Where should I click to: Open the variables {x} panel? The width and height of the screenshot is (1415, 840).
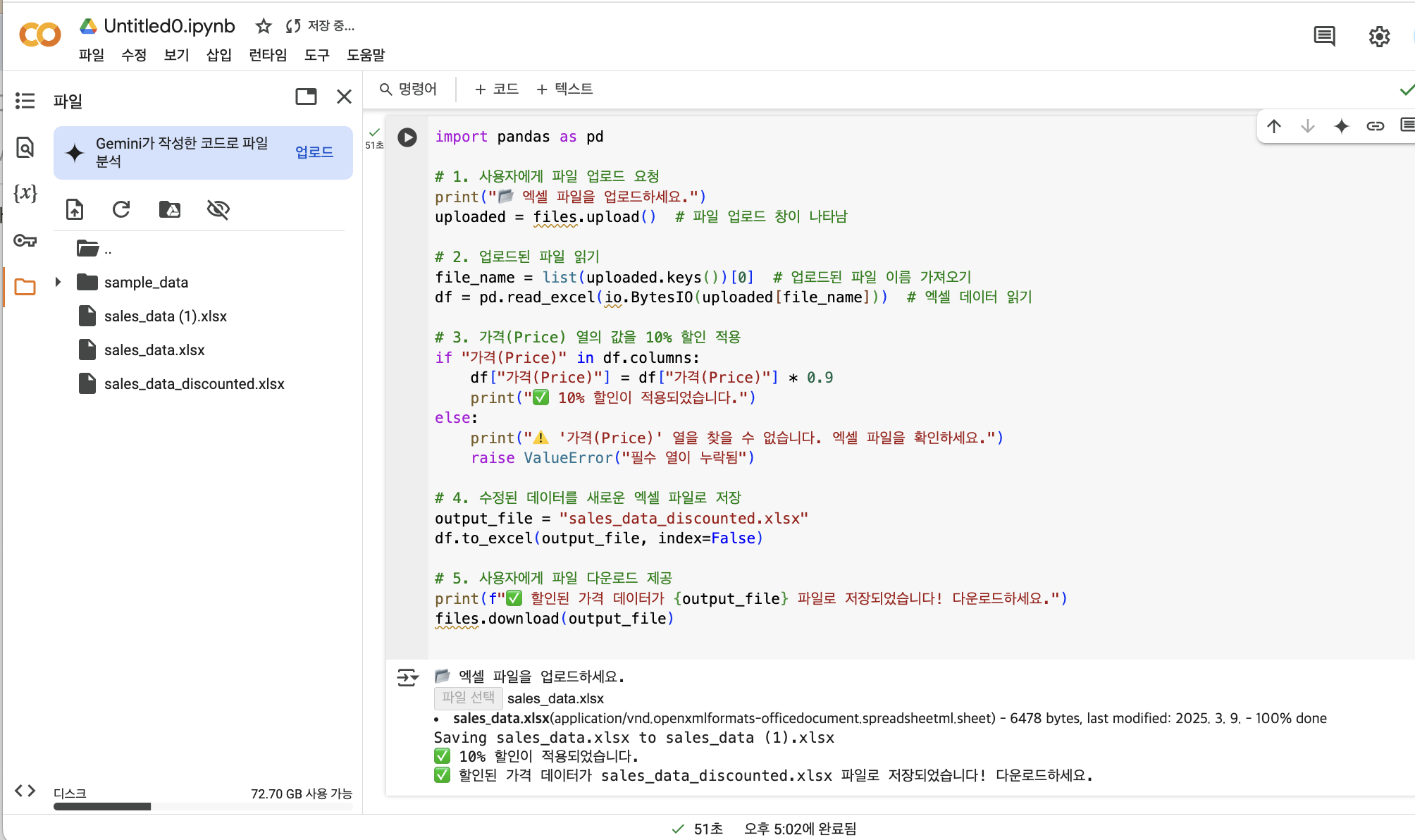pyautogui.click(x=25, y=193)
